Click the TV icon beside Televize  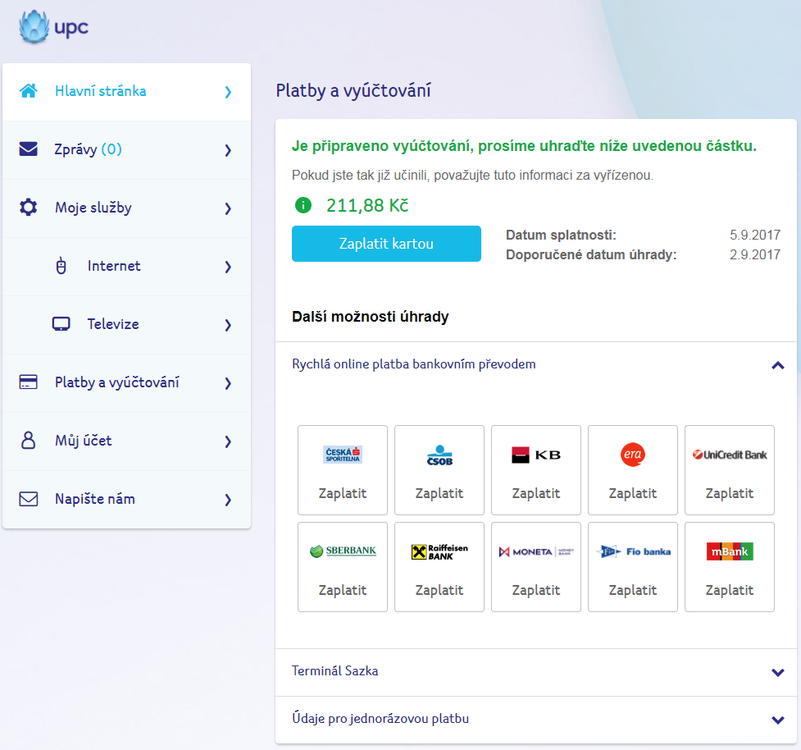[61, 324]
